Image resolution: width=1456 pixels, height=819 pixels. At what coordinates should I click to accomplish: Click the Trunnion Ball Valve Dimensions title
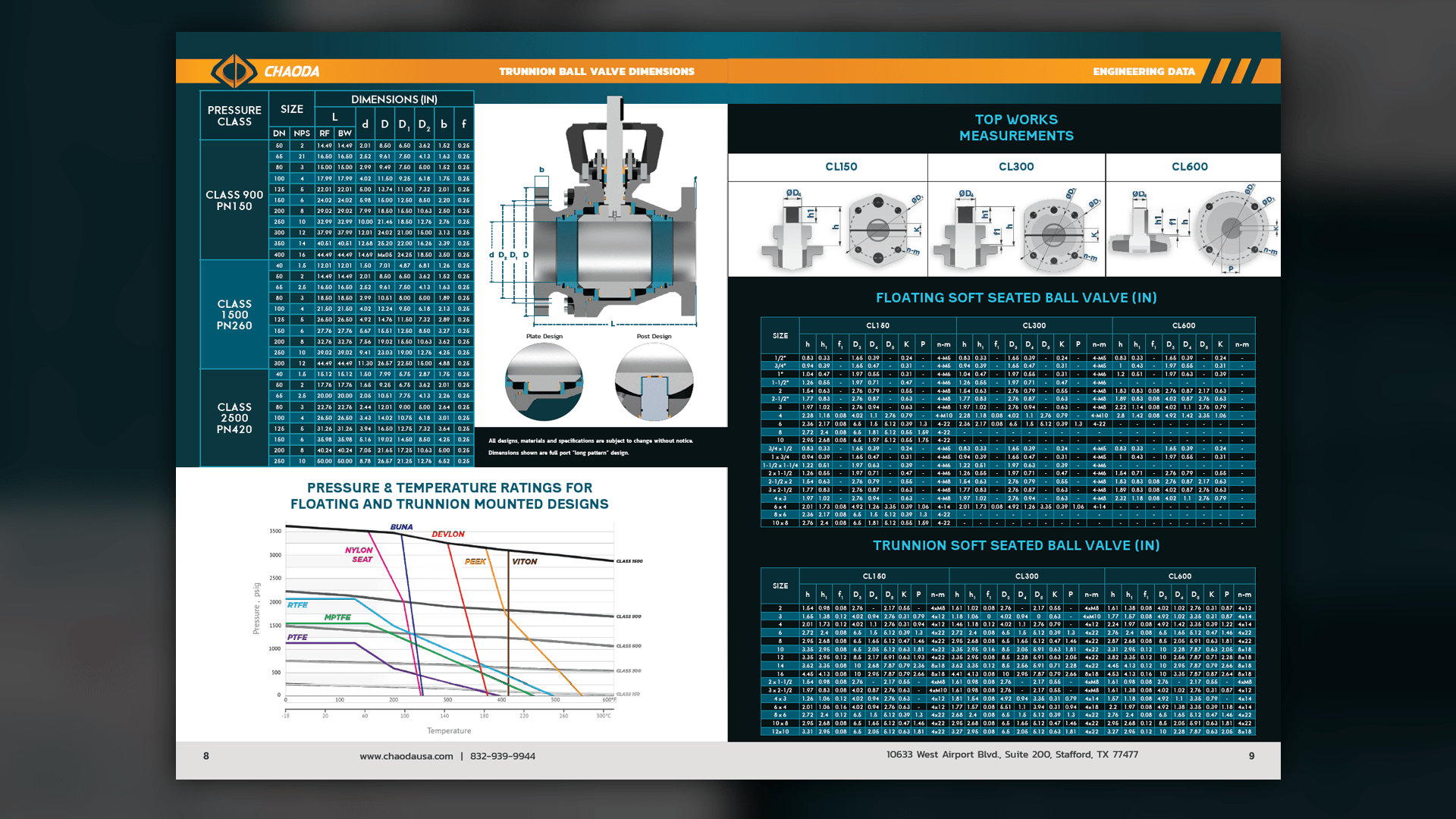pyautogui.click(x=596, y=71)
